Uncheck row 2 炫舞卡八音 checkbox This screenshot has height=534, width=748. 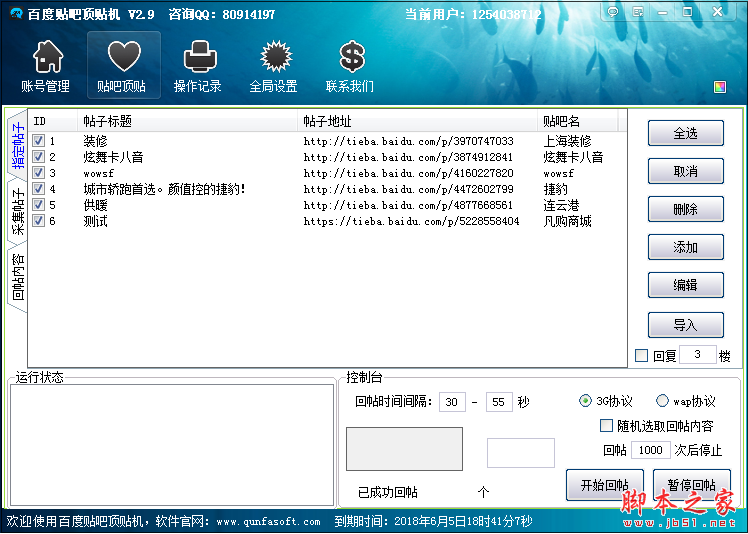coord(39,157)
